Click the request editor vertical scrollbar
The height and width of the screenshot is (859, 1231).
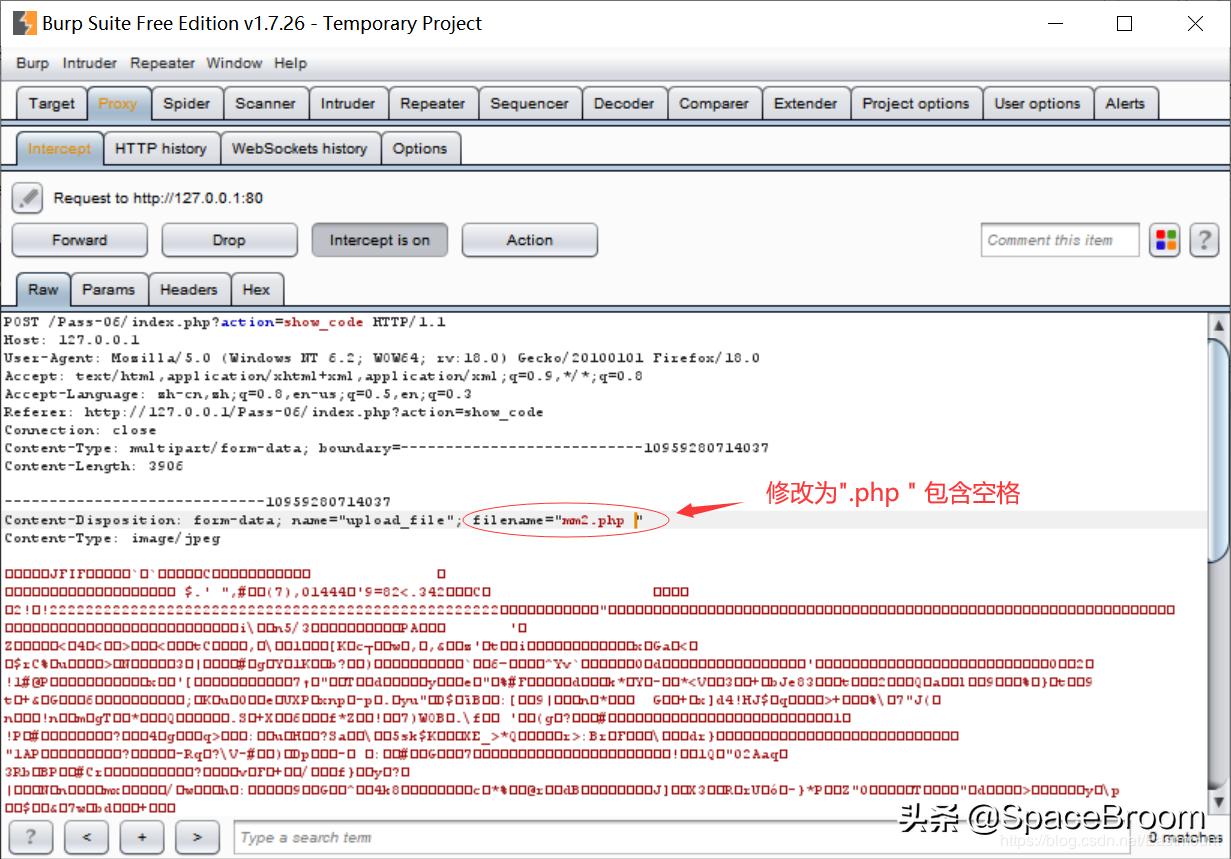1217,450
